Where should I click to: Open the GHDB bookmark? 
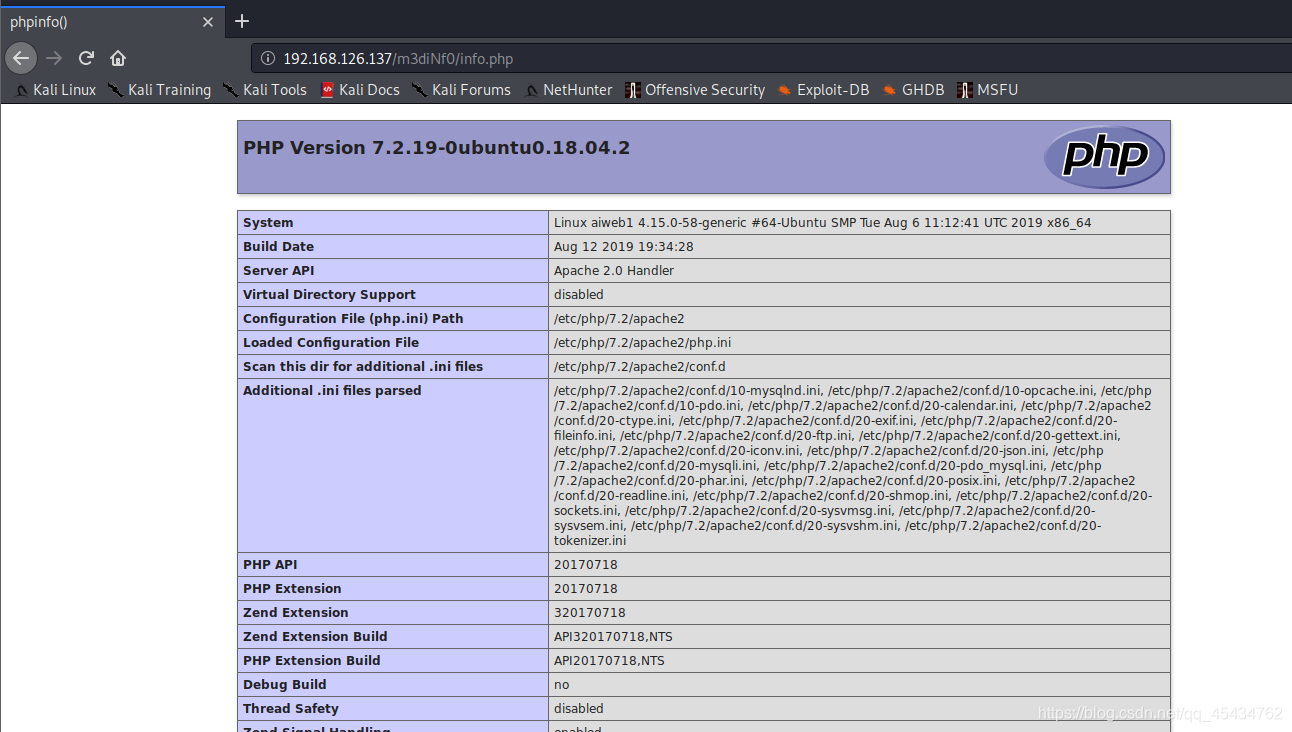coord(913,90)
